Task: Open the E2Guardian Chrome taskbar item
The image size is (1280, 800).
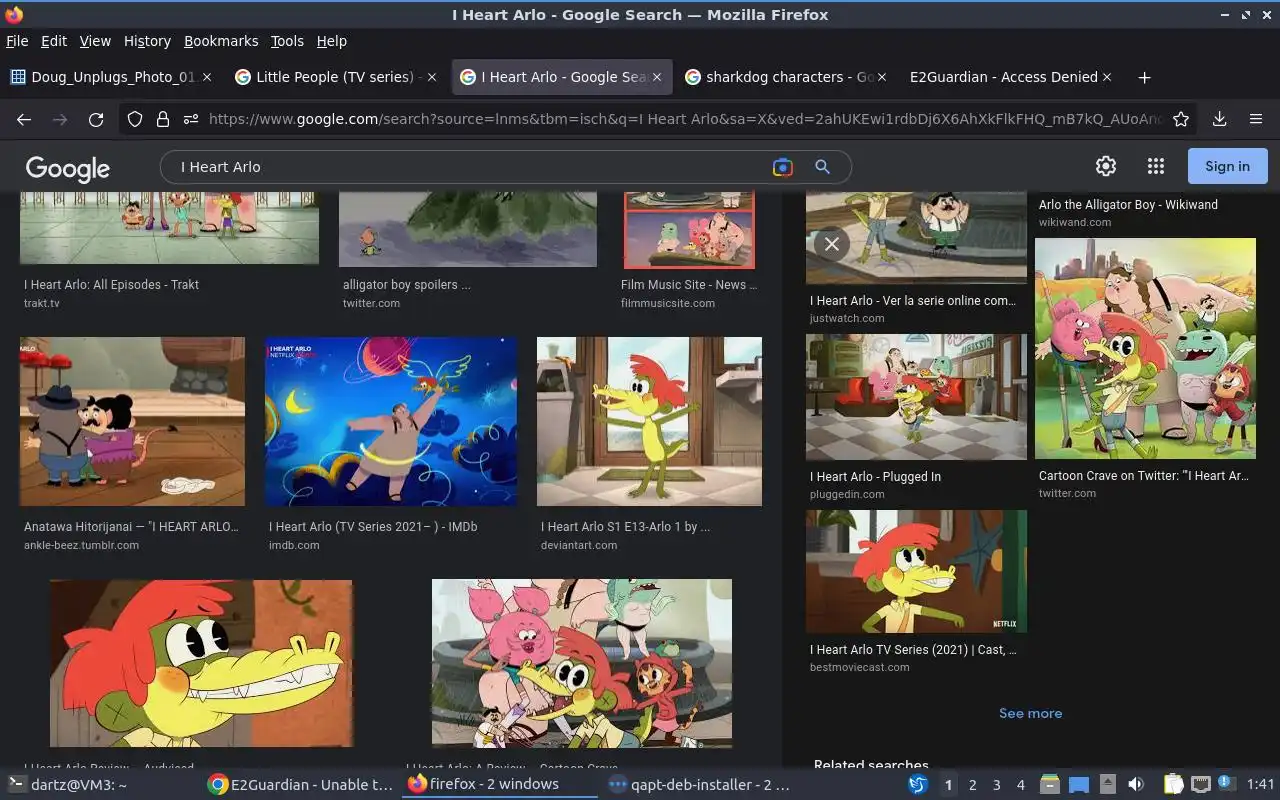Action: click(300, 785)
